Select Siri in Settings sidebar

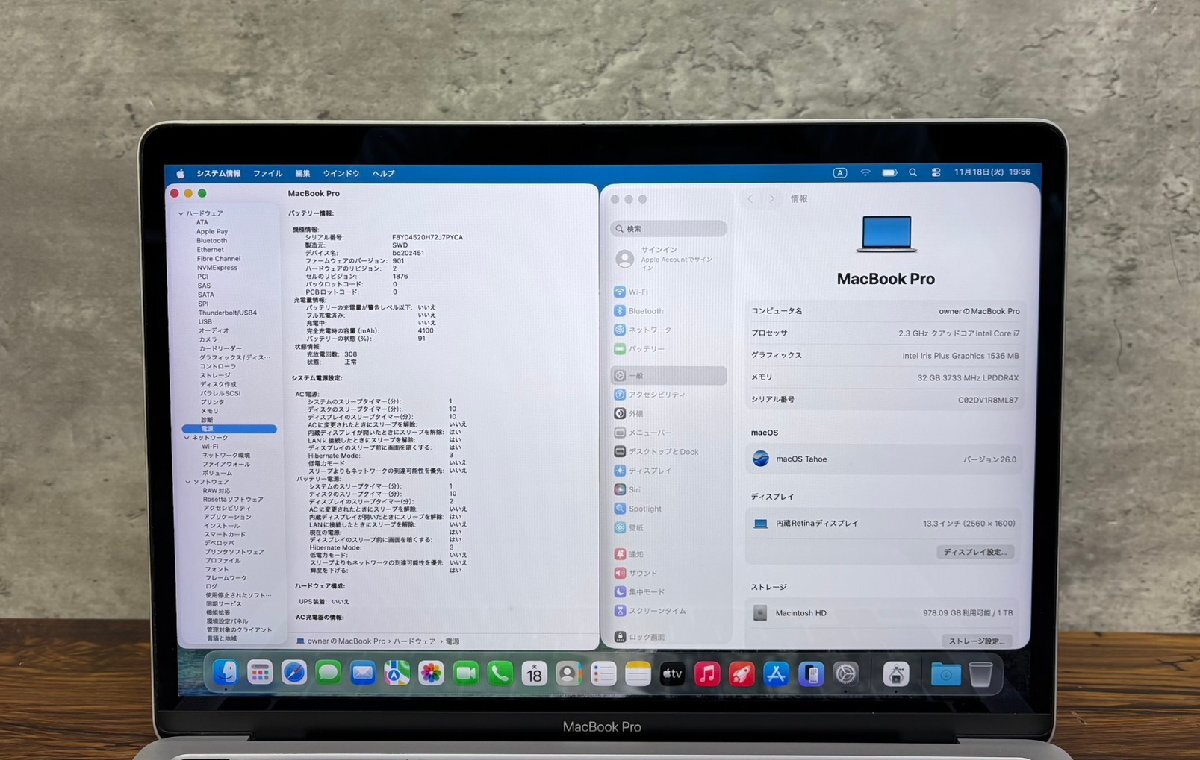[x=669, y=489]
